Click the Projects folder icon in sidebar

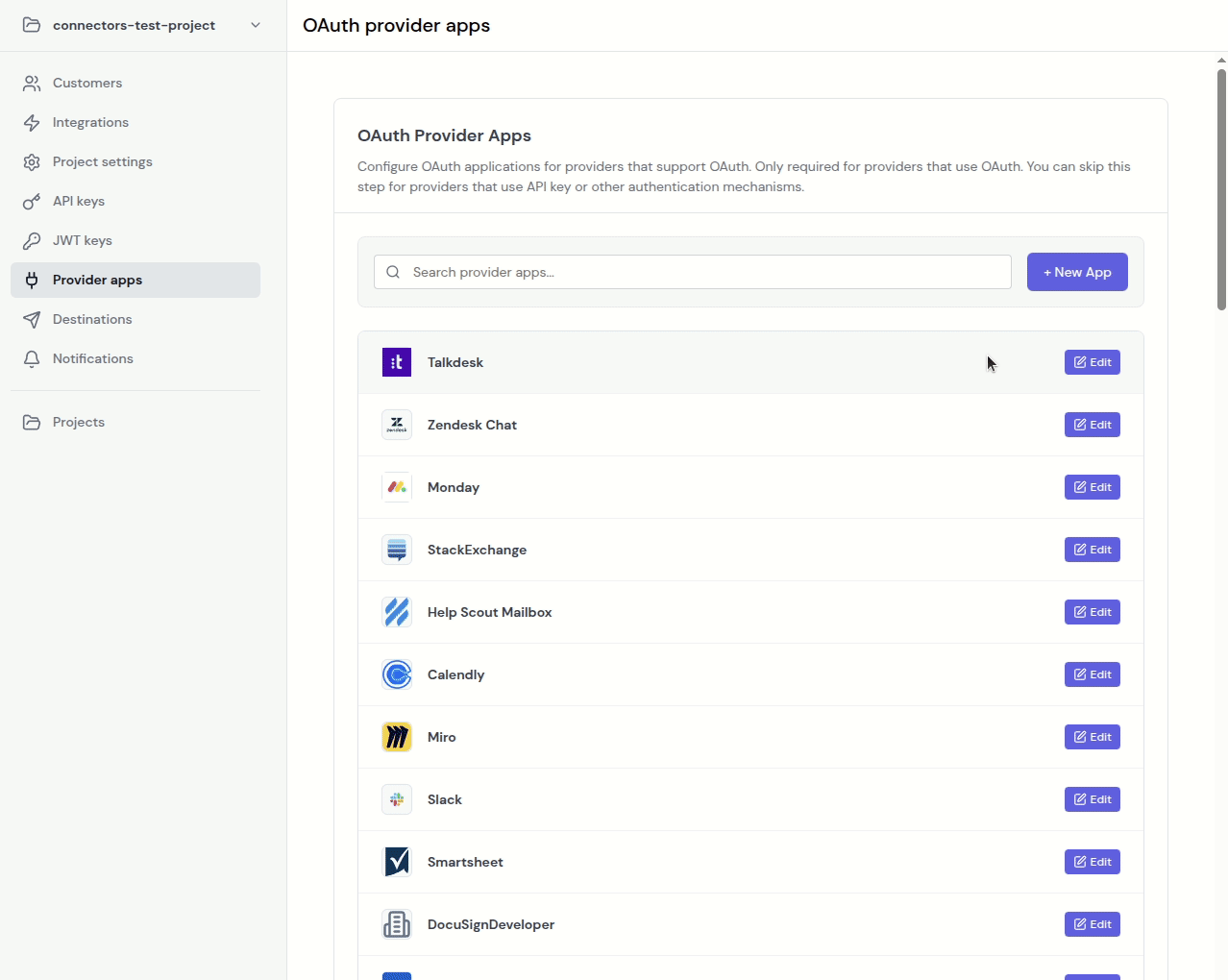pos(32,423)
